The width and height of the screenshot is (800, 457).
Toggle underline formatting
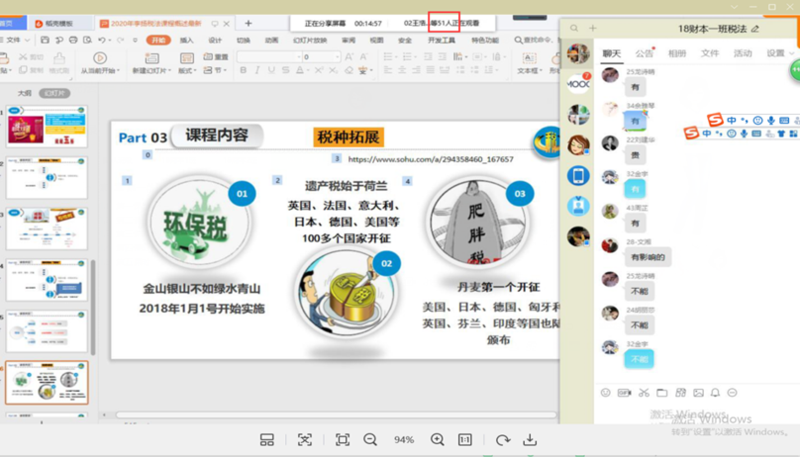tap(271, 70)
